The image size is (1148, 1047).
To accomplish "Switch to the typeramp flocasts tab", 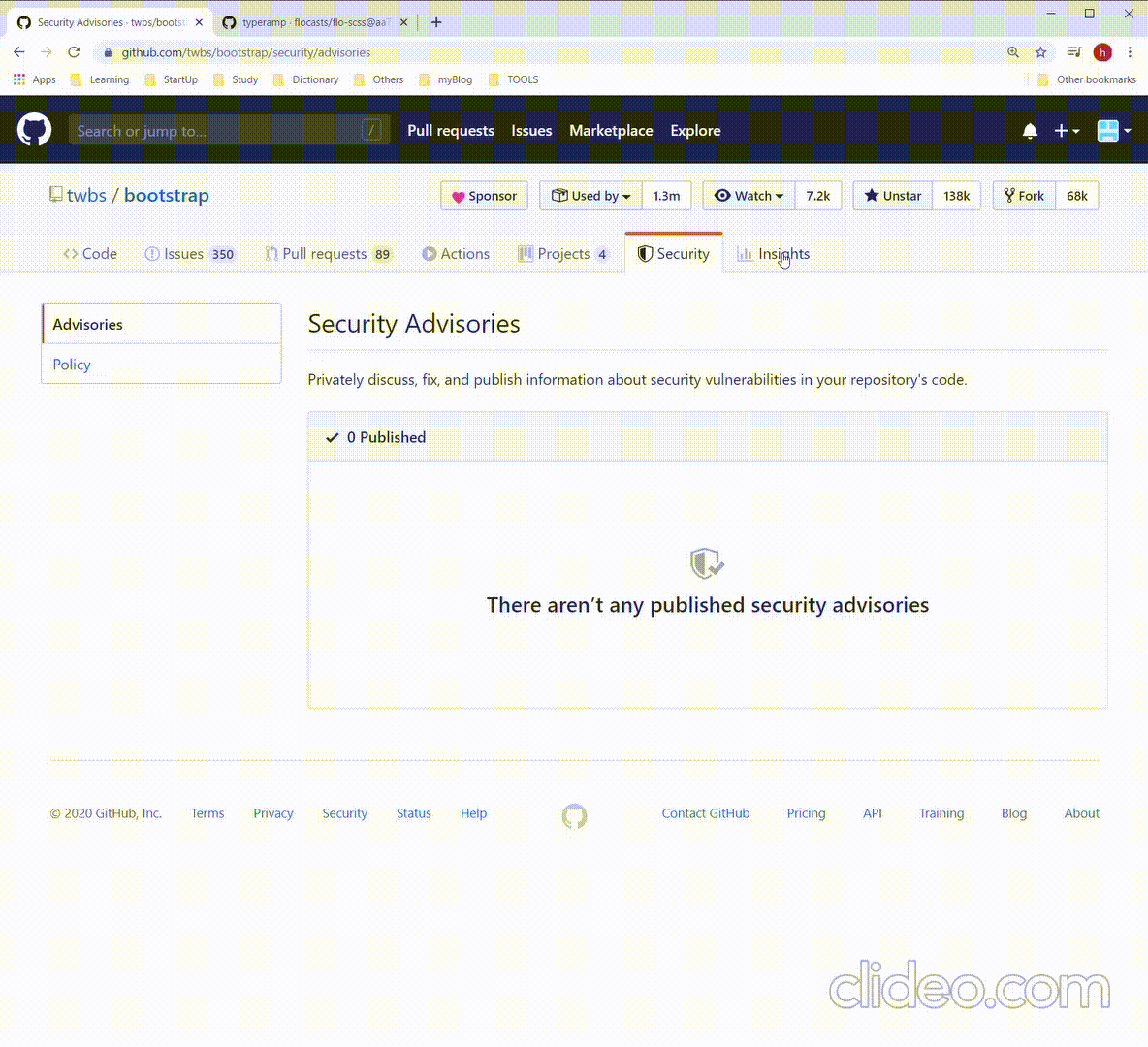I will [x=315, y=22].
